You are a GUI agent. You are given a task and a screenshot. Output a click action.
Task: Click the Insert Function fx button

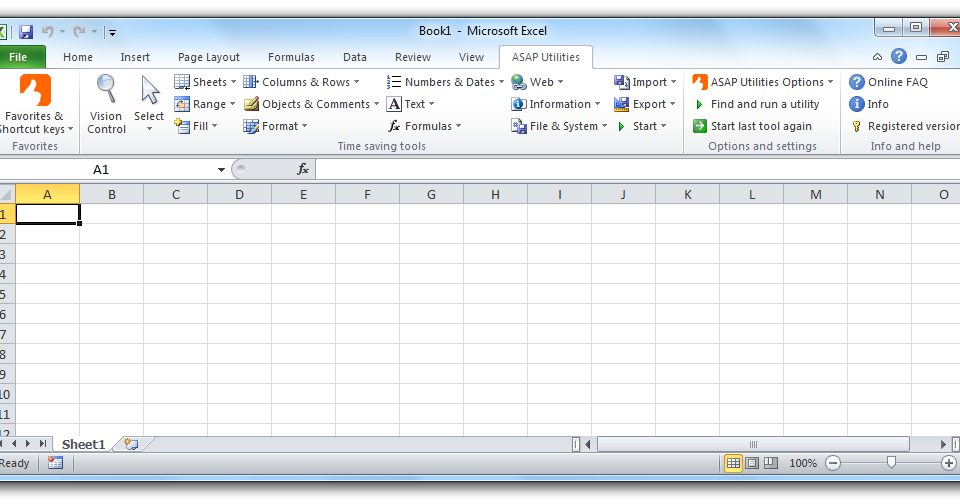[303, 169]
